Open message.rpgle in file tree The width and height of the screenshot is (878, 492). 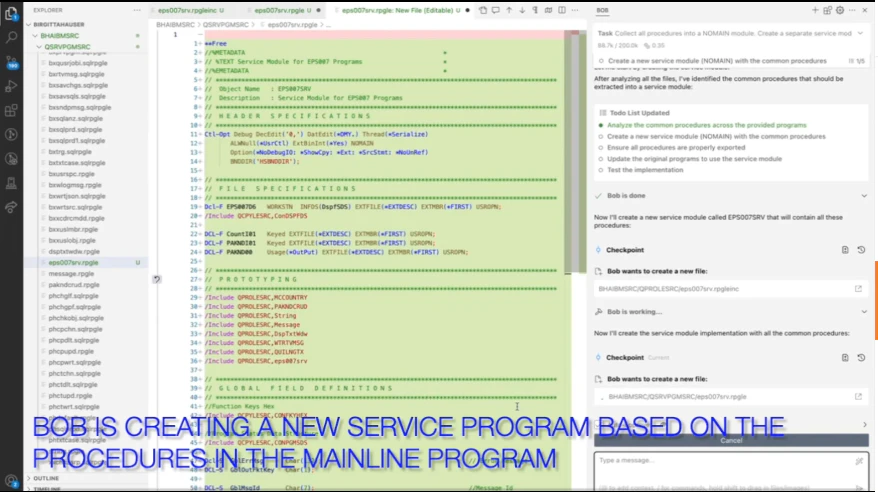[x=71, y=274]
